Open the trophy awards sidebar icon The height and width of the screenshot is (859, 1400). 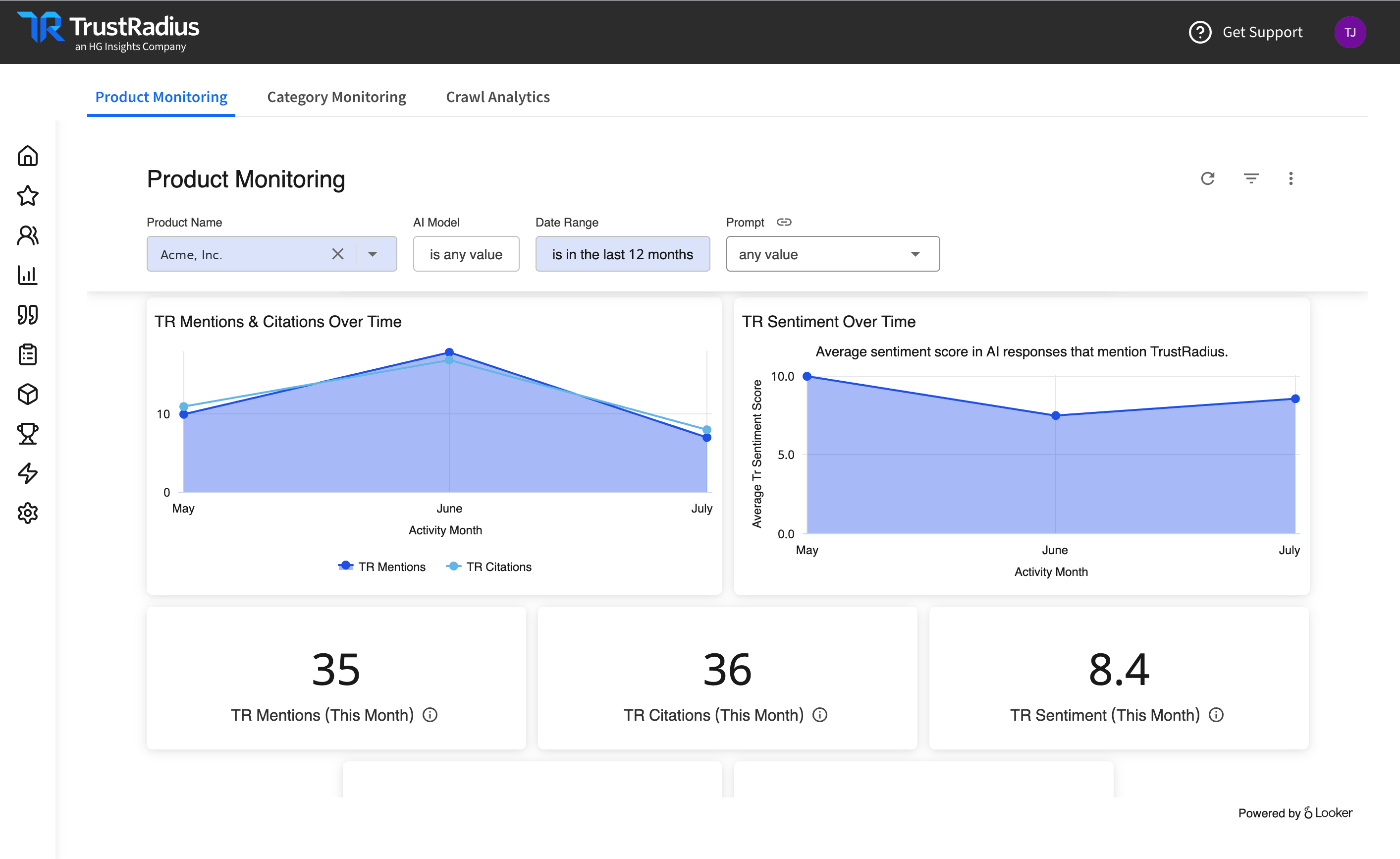(x=27, y=434)
